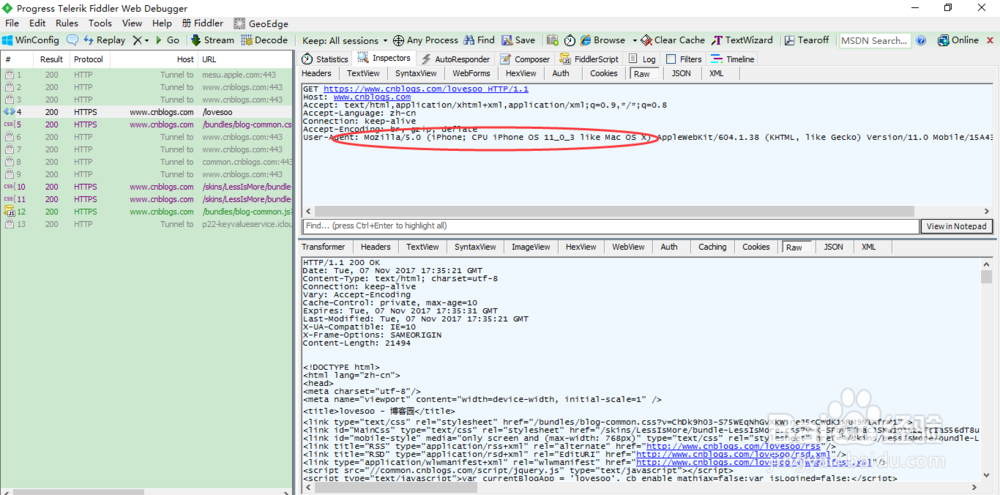Open the TextWizard tool
This screenshot has width=1000, height=495.
pos(742,40)
